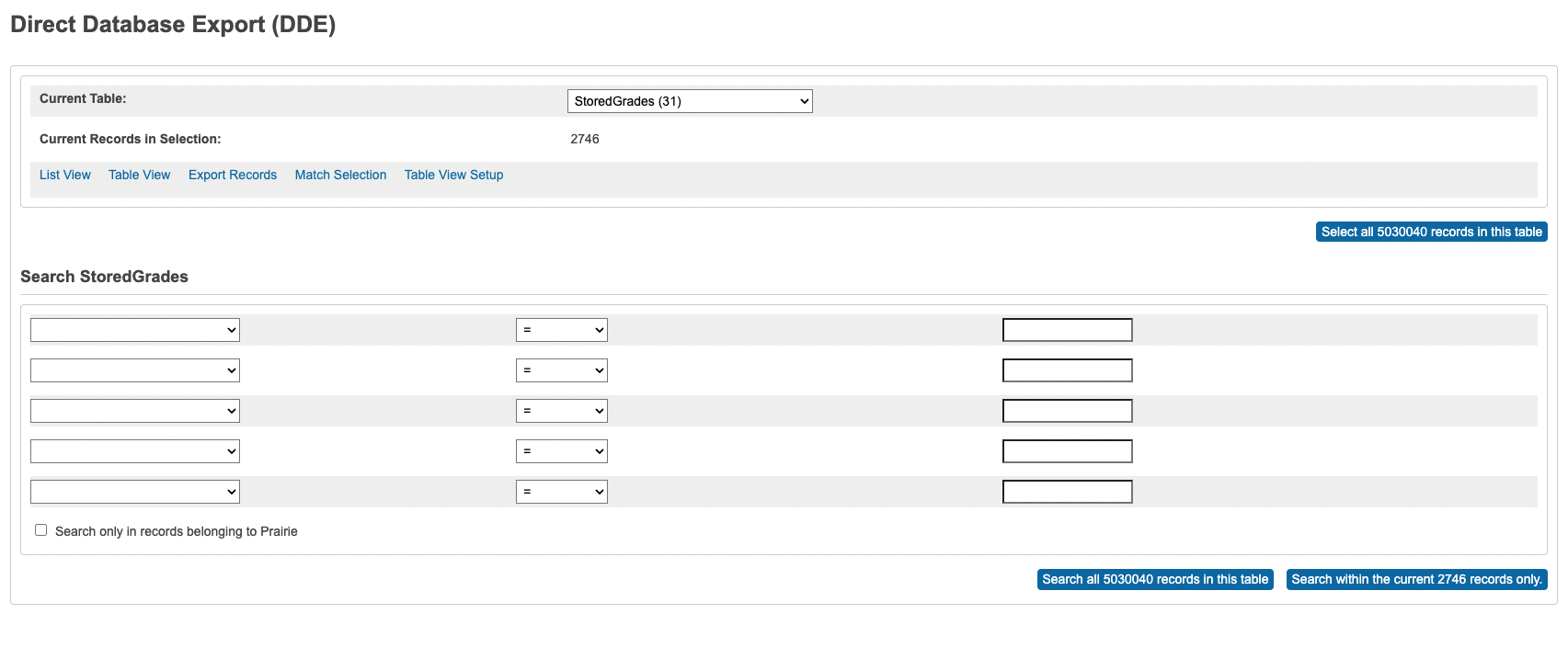1568x659 pixels.
Task: Focus the value input in the fifth search row
Action: point(1068,492)
